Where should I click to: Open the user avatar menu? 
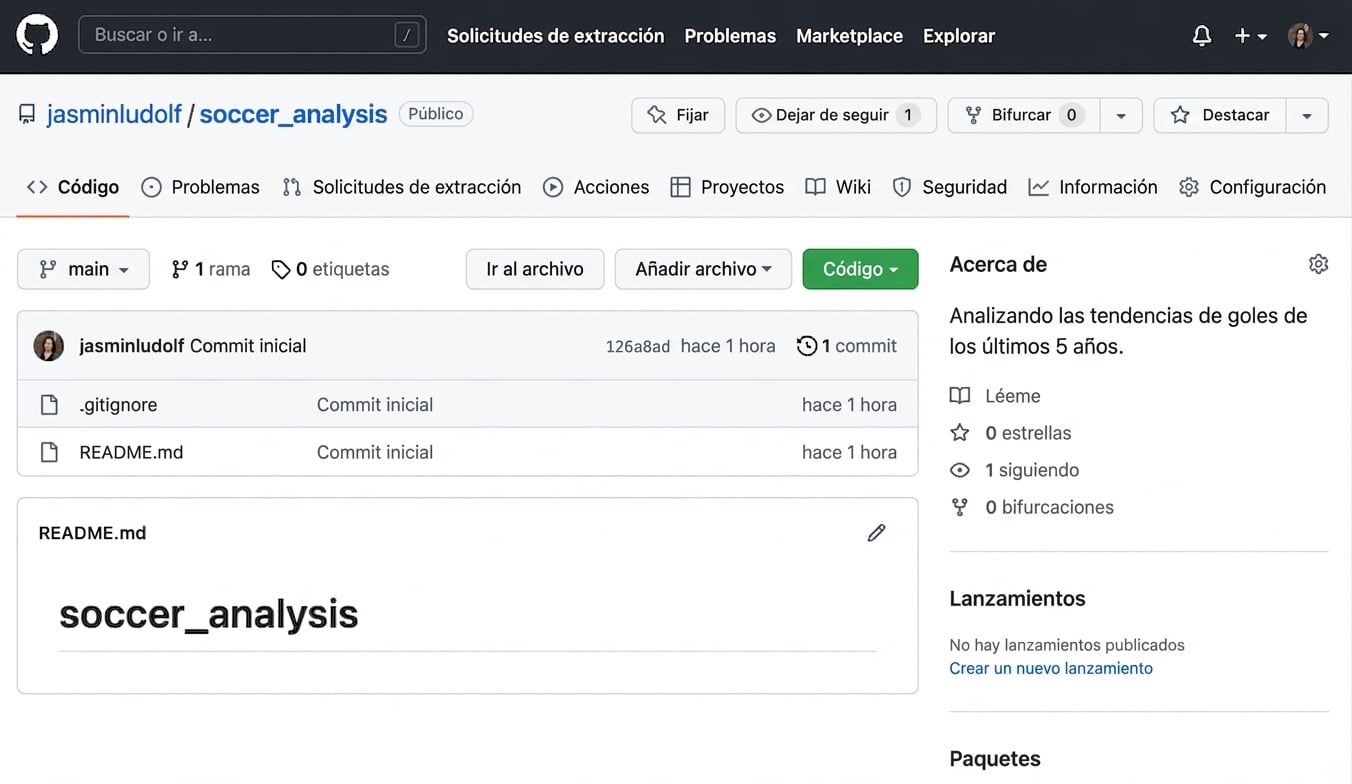point(1308,36)
